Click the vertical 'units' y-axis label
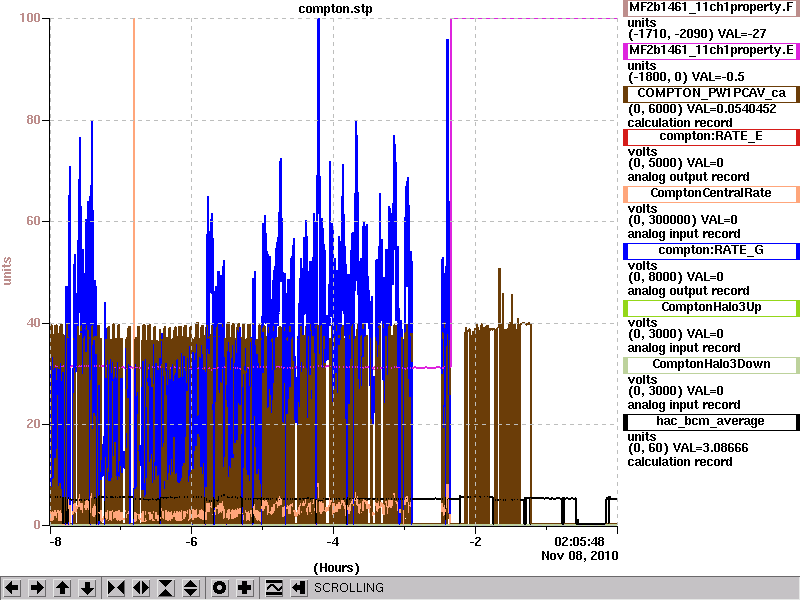This screenshot has height=600, width=800. click(x=7, y=271)
